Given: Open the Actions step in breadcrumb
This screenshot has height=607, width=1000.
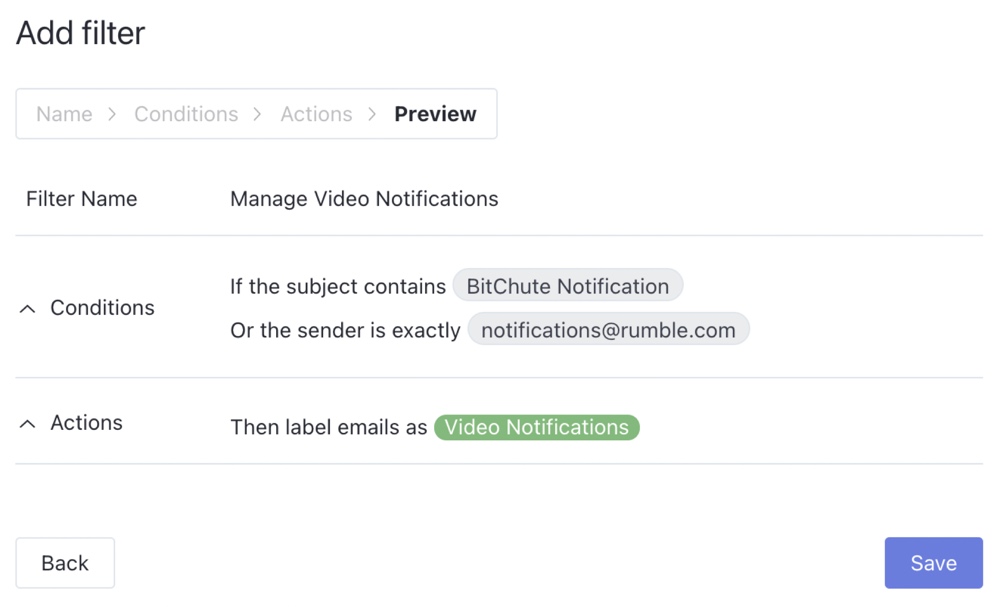Looking at the screenshot, I should coord(316,114).
